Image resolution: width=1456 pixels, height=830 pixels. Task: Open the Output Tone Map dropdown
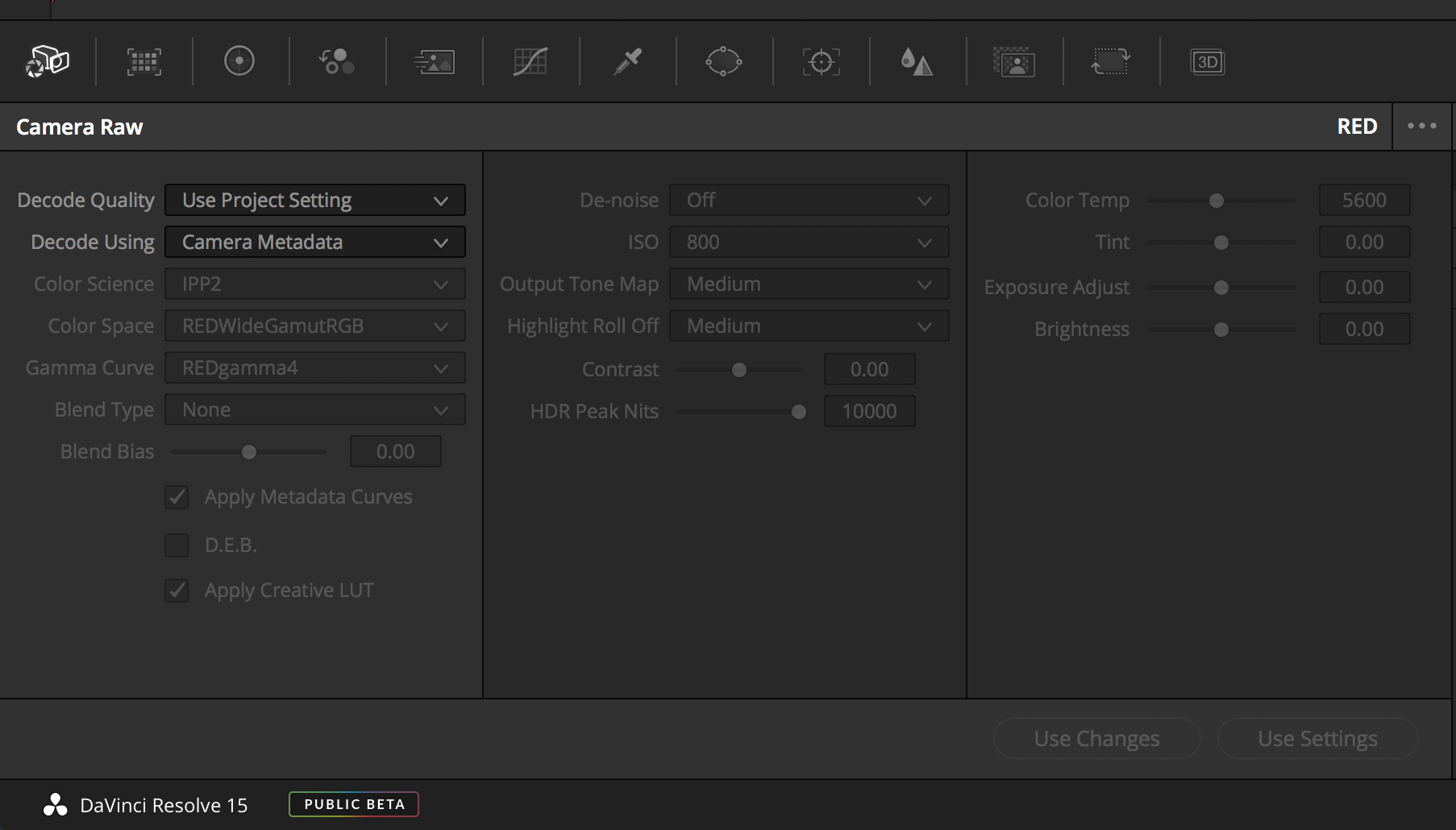[x=809, y=284]
